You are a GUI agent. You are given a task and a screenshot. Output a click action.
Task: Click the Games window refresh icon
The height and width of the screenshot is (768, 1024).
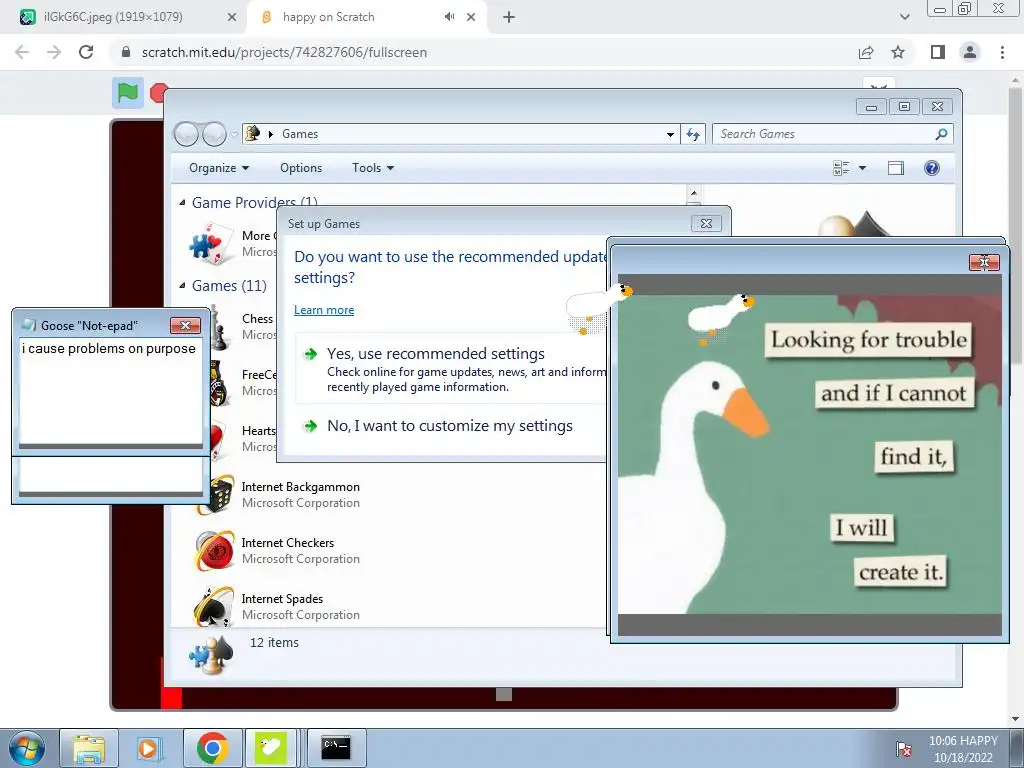click(x=693, y=134)
